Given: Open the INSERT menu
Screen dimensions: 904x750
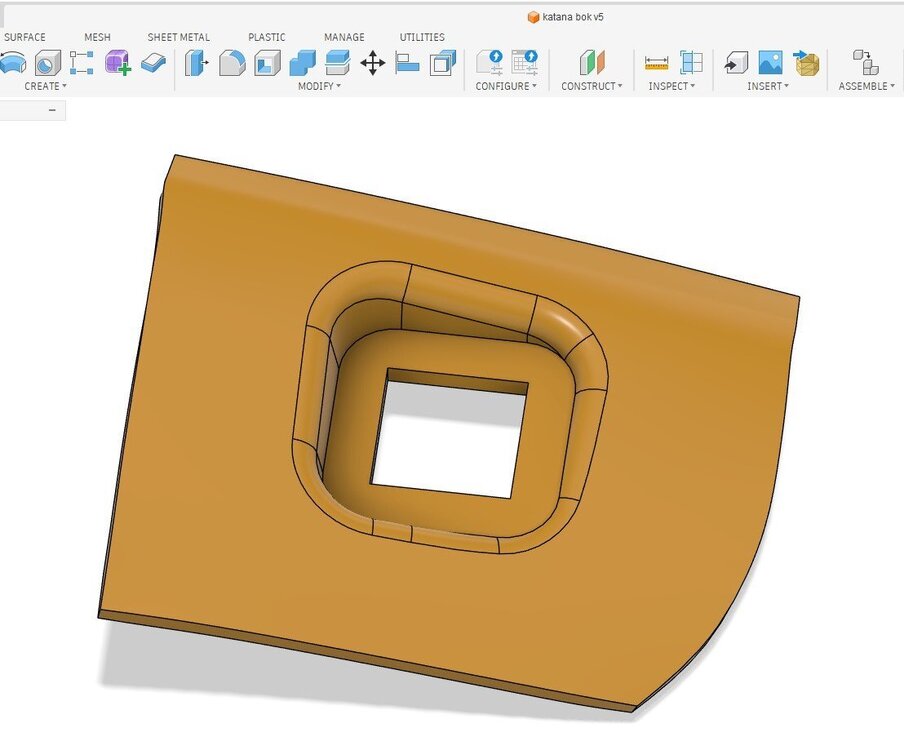Looking at the screenshot, I should coord(767,86).
